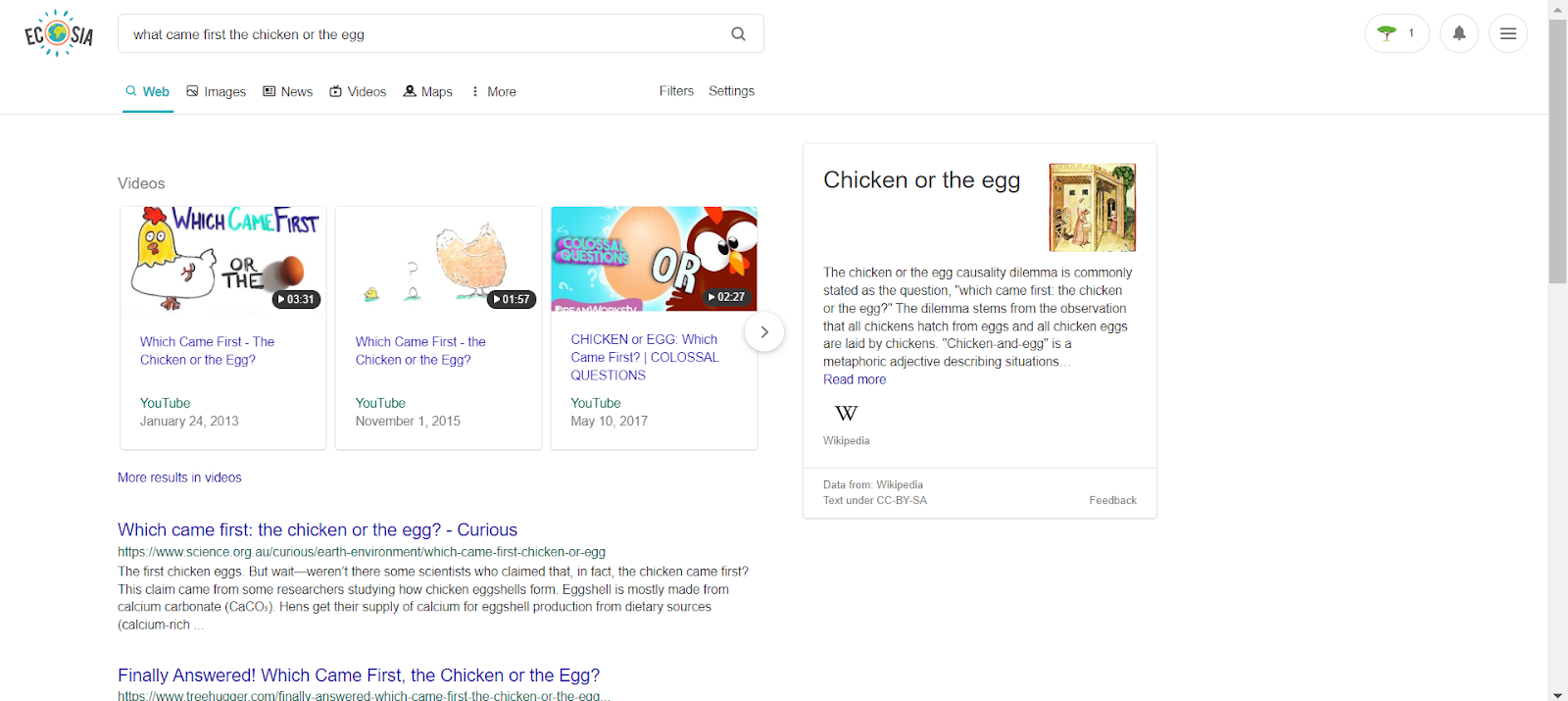The image size is (1568, 701).
Task: Open the Videos search tab
Action: click(x=358, y=91)
